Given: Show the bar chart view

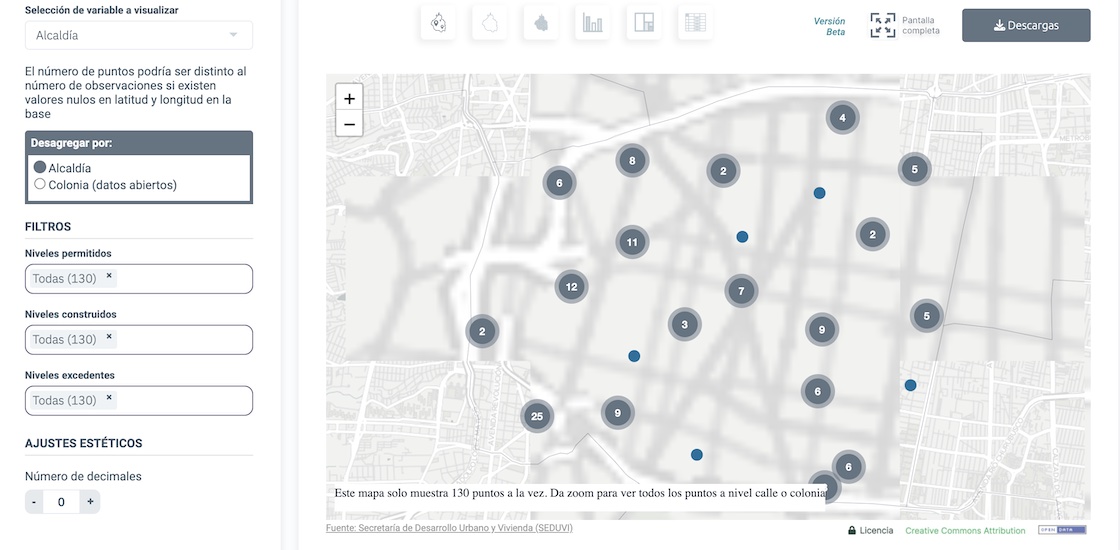Looking at the screenshot, I should pos(593,23).
